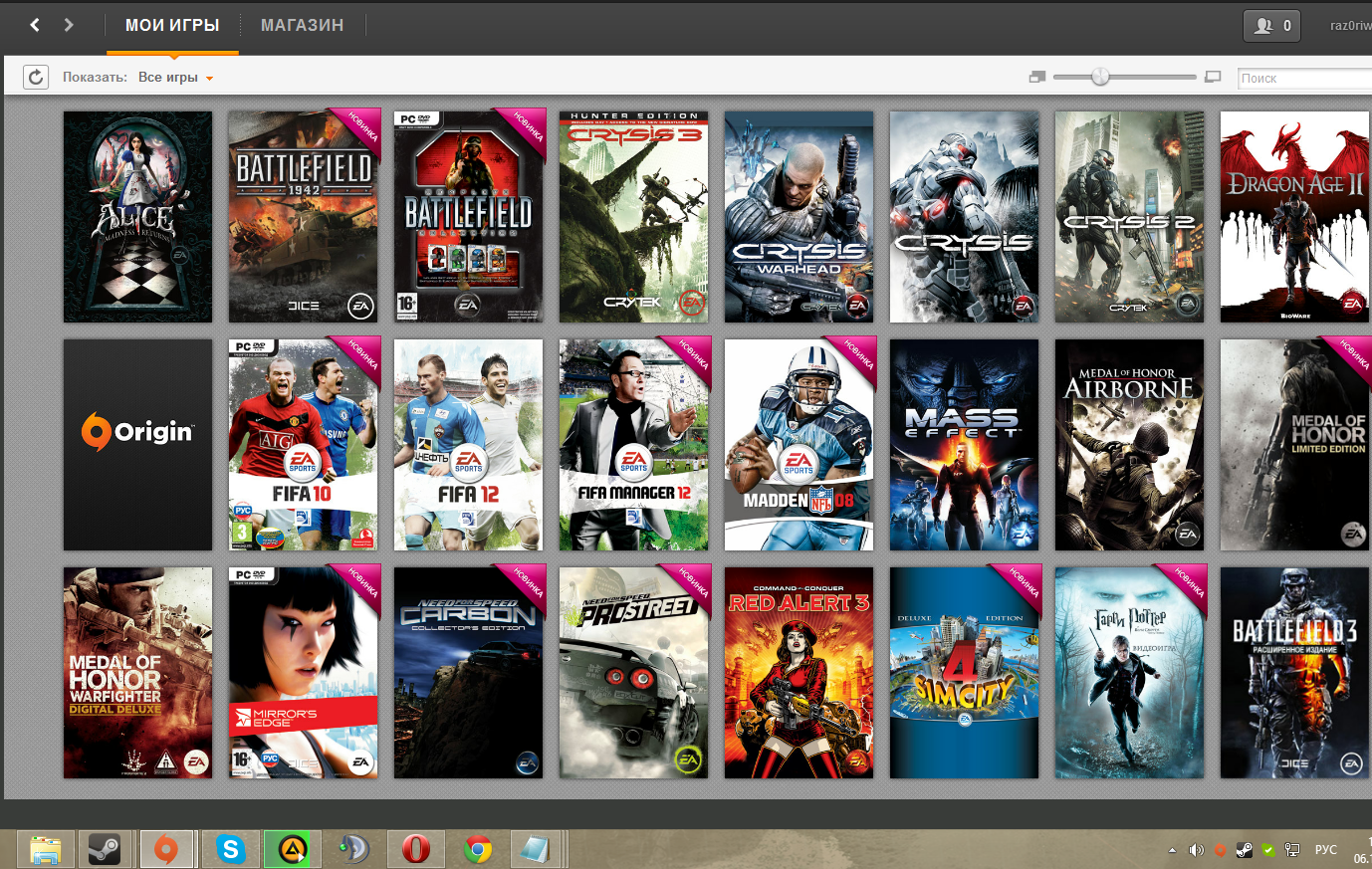Open SimCity 4 Deluxe Edition cover
This screenshot has height=869, width=1372.
pyautogui.click(x=964, y=673)
